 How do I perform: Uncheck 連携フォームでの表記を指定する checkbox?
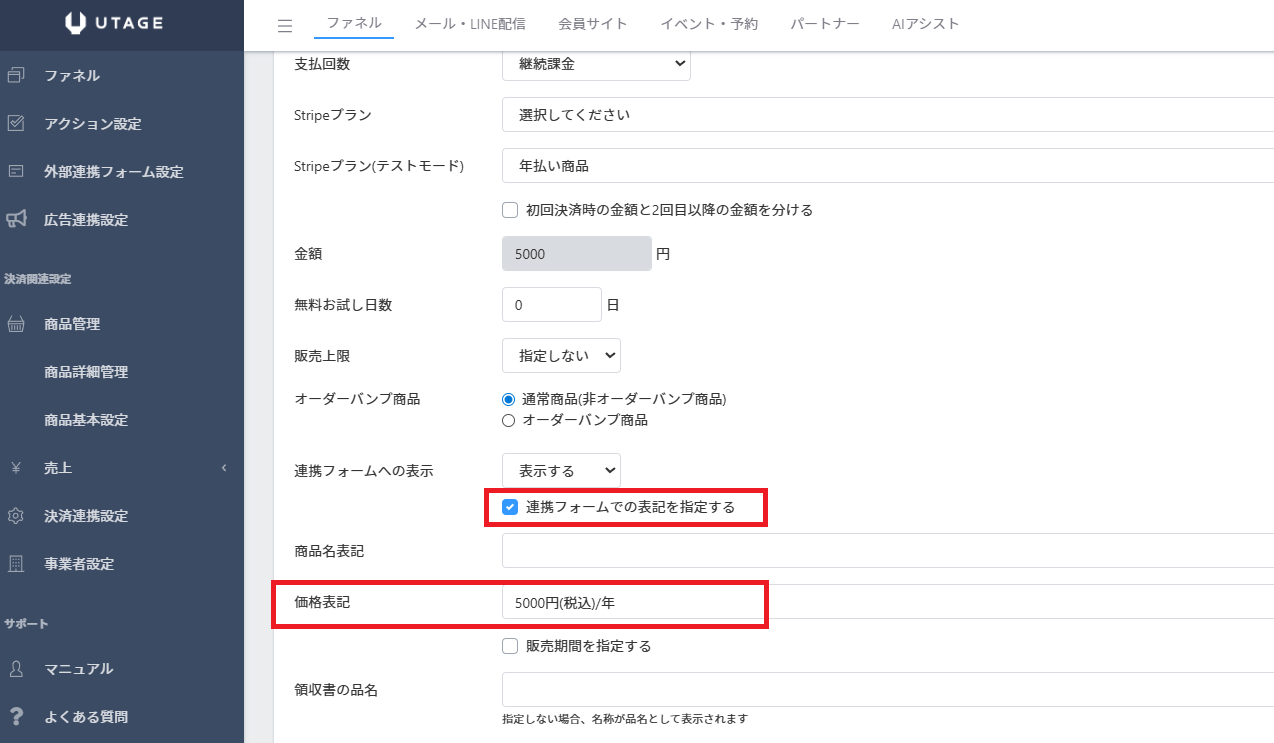pyautogui.click(x=510, y=507)
